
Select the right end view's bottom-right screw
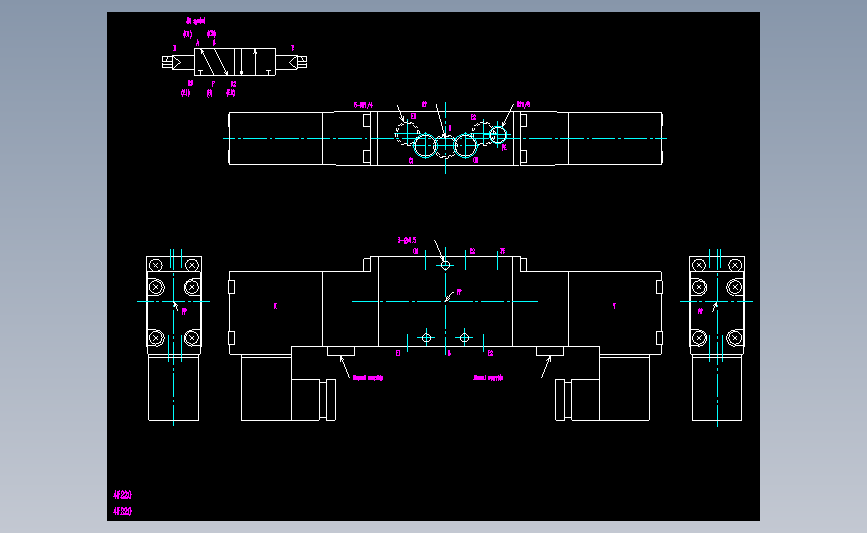coord(735,337)
